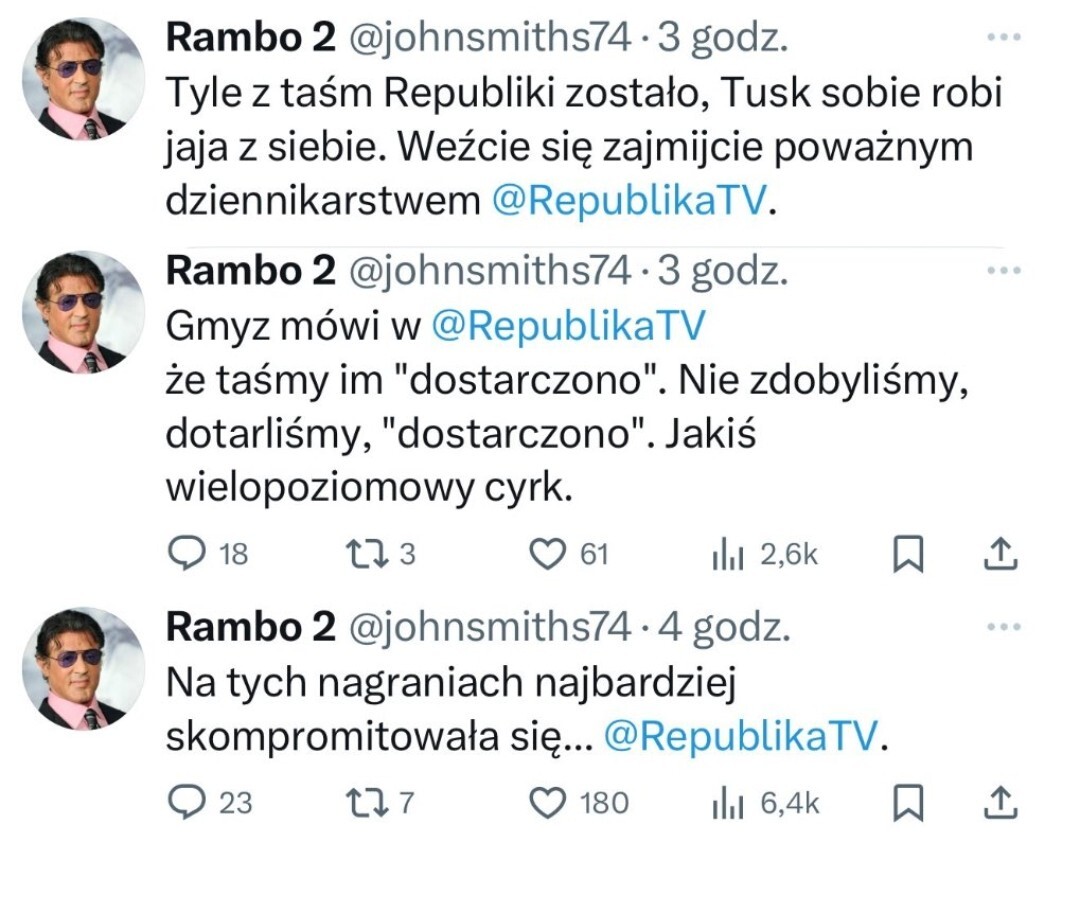View analytics showing 2,6k views

(729, 555)
